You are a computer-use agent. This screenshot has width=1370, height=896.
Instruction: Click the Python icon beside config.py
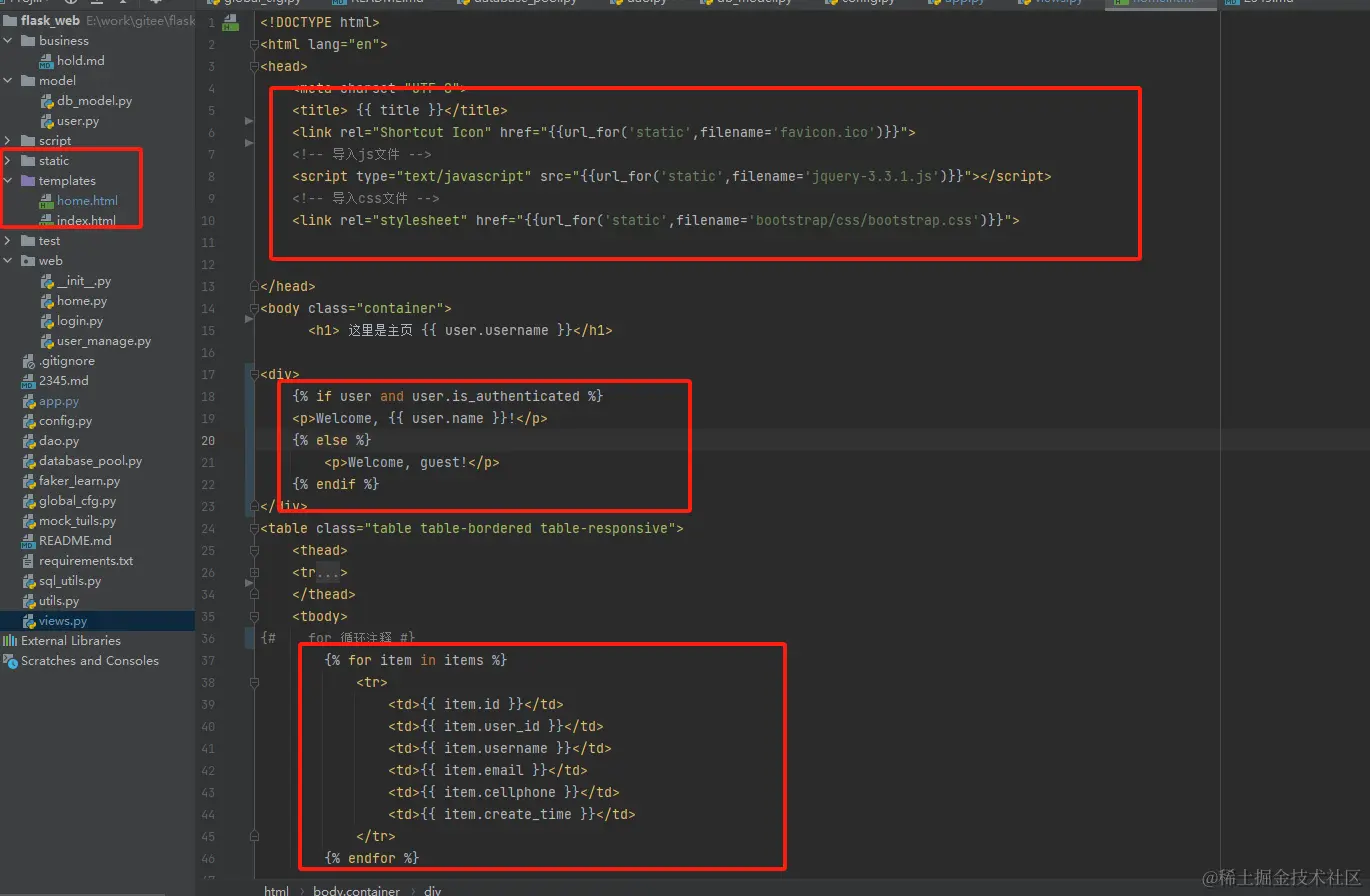click(28, 421)
